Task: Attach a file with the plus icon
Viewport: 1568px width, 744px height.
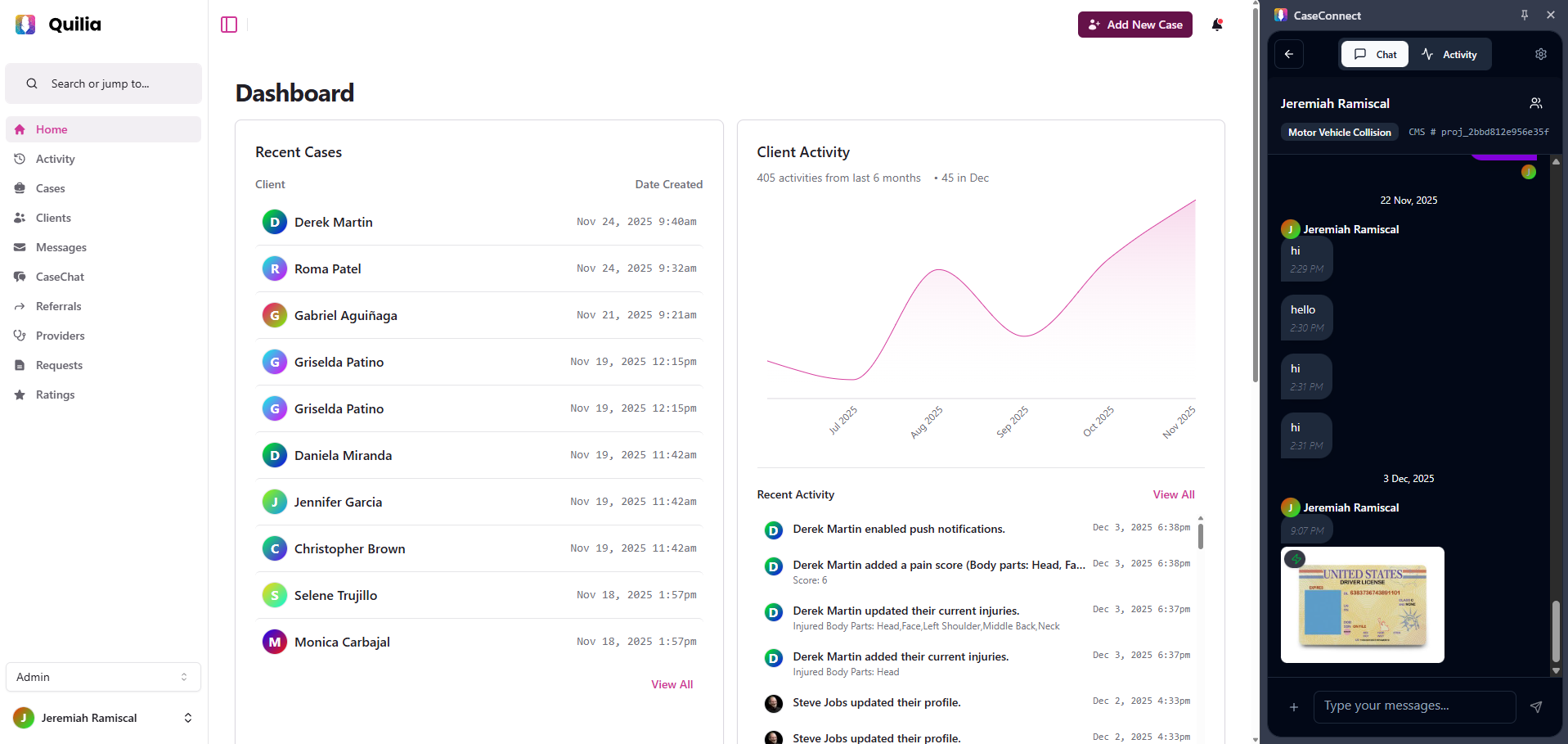Action: 1293,707
